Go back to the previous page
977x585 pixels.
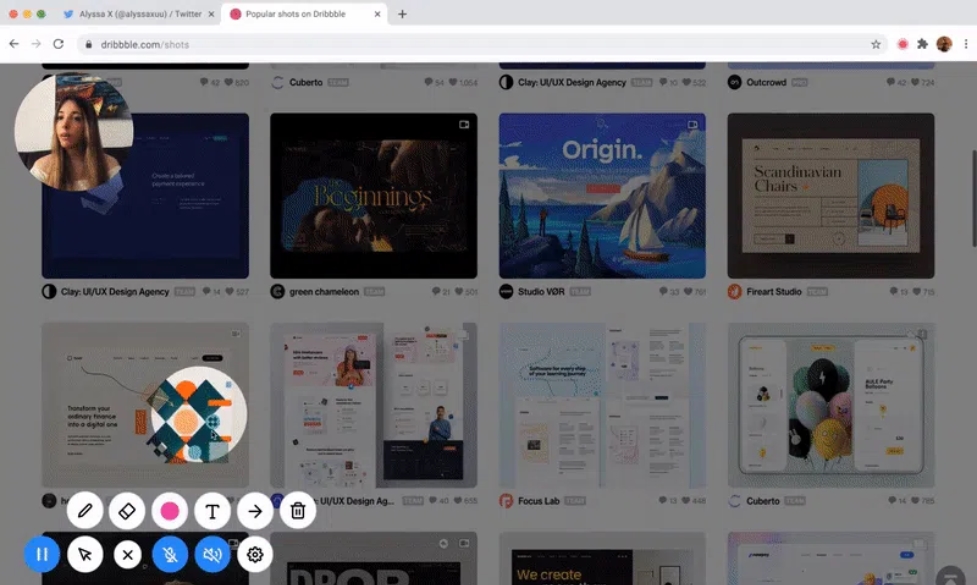[14, 44]
